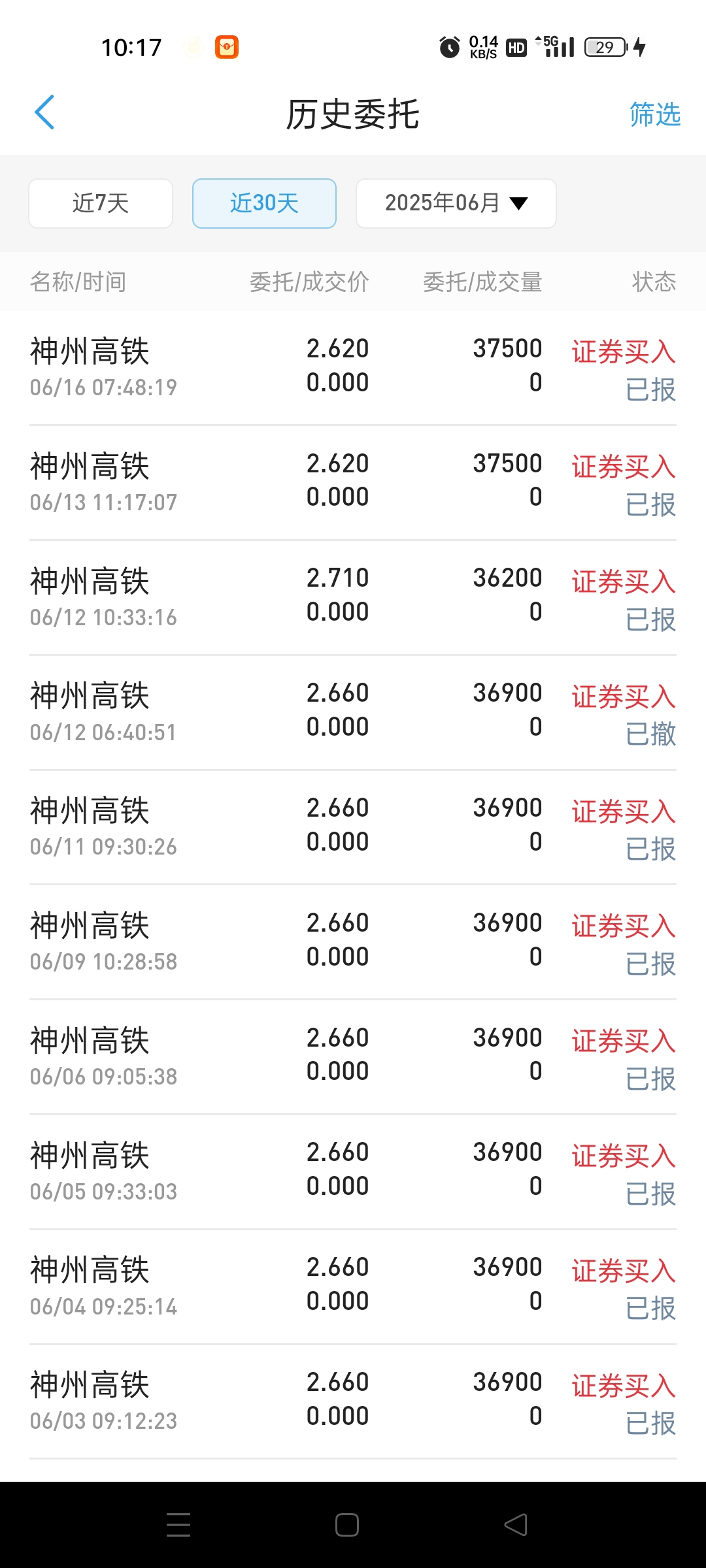Select the 近30天 filter
706x1568 pixels.
pyautogui.click(x=264, y=203)
